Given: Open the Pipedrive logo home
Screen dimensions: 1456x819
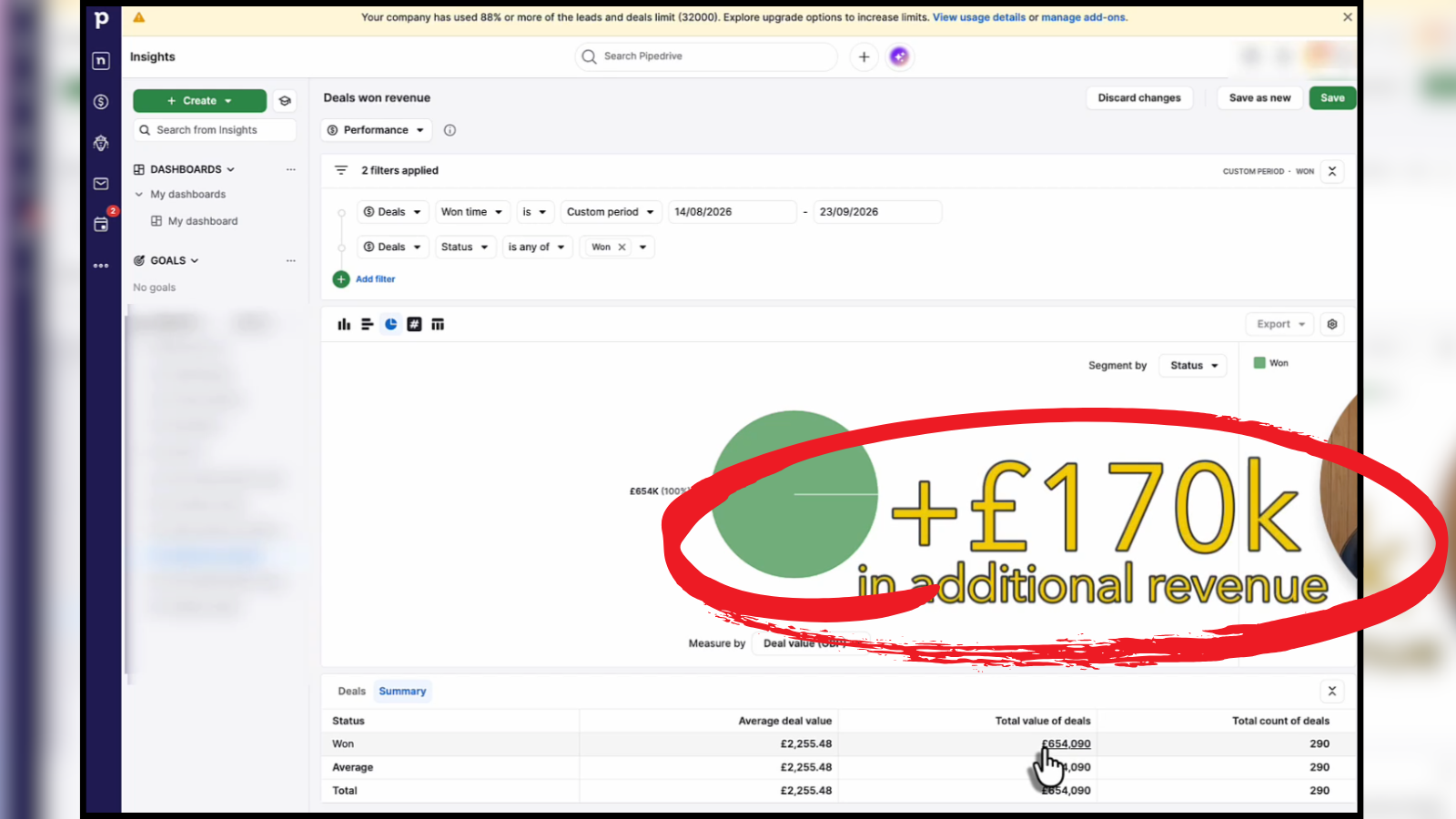Looking at the screenshot, I should point(101,19).
